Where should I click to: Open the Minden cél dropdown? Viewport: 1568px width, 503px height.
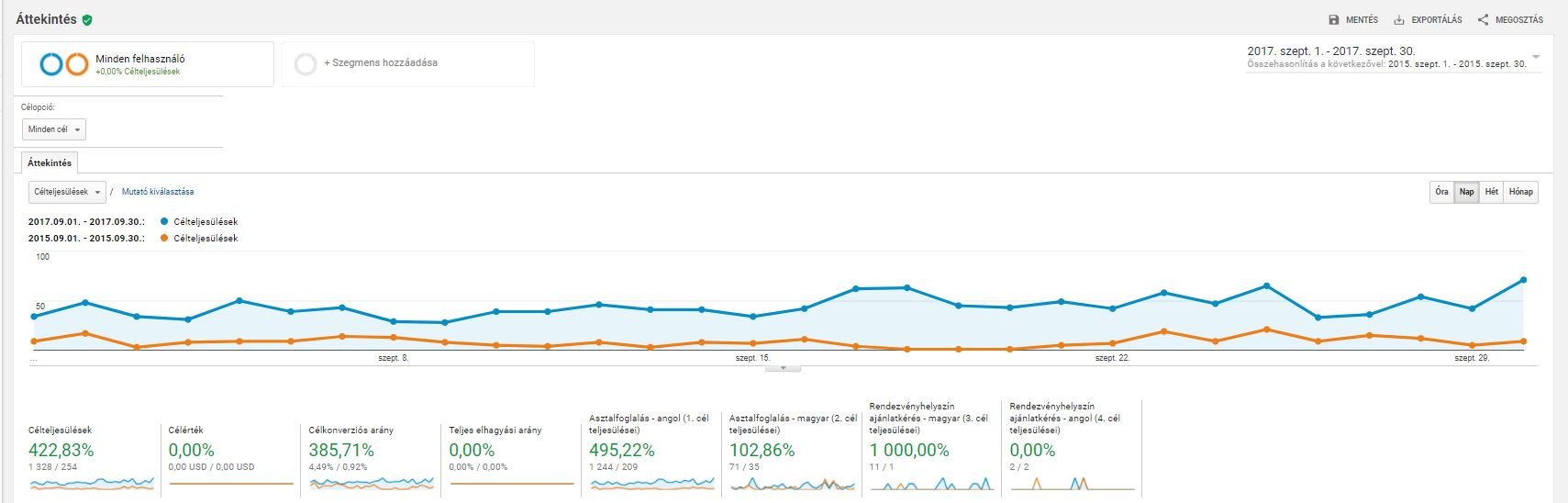(x=54, y=129)
